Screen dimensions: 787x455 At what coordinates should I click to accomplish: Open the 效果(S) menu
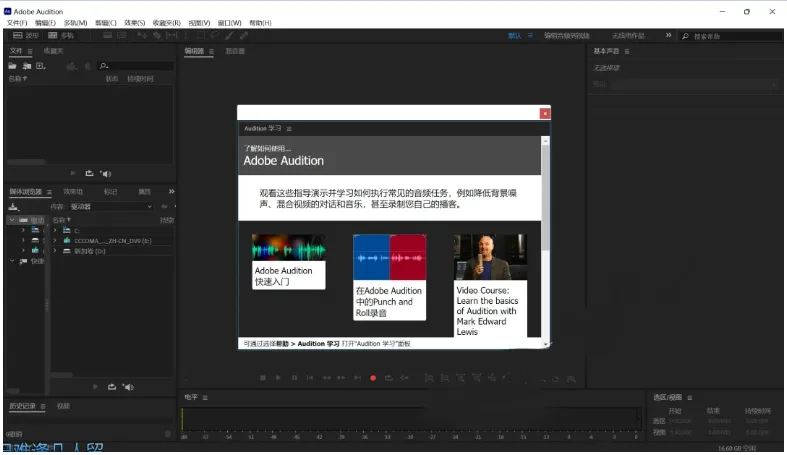coord(135,23)
